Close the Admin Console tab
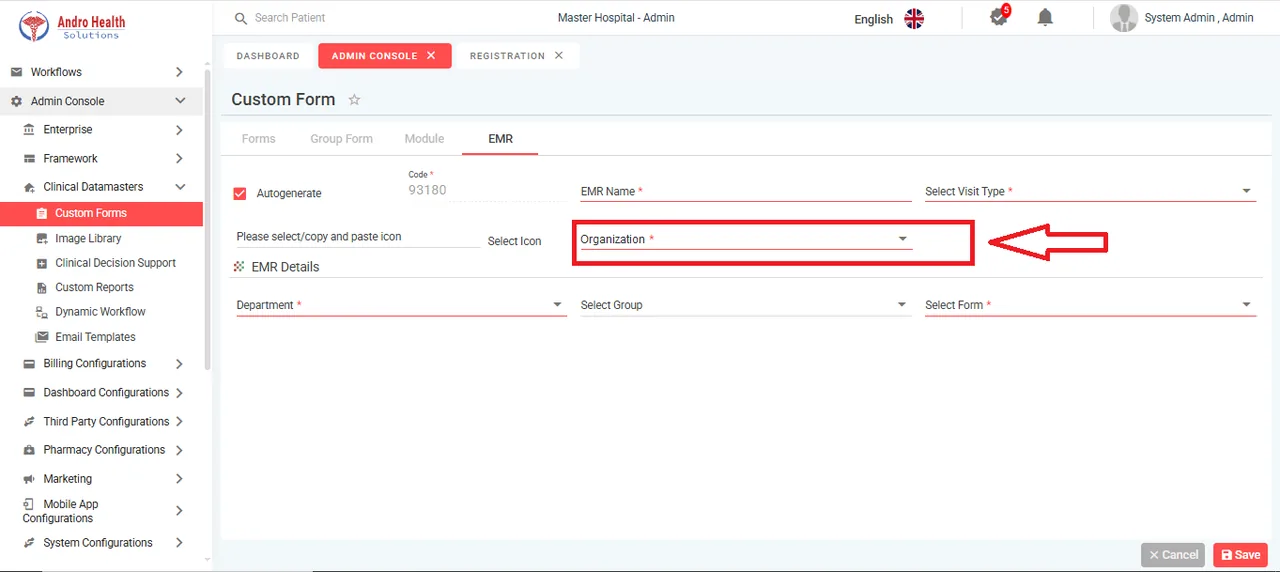Image resolution: width=1280 pixels, height=572 pixels. coord(431,56)
